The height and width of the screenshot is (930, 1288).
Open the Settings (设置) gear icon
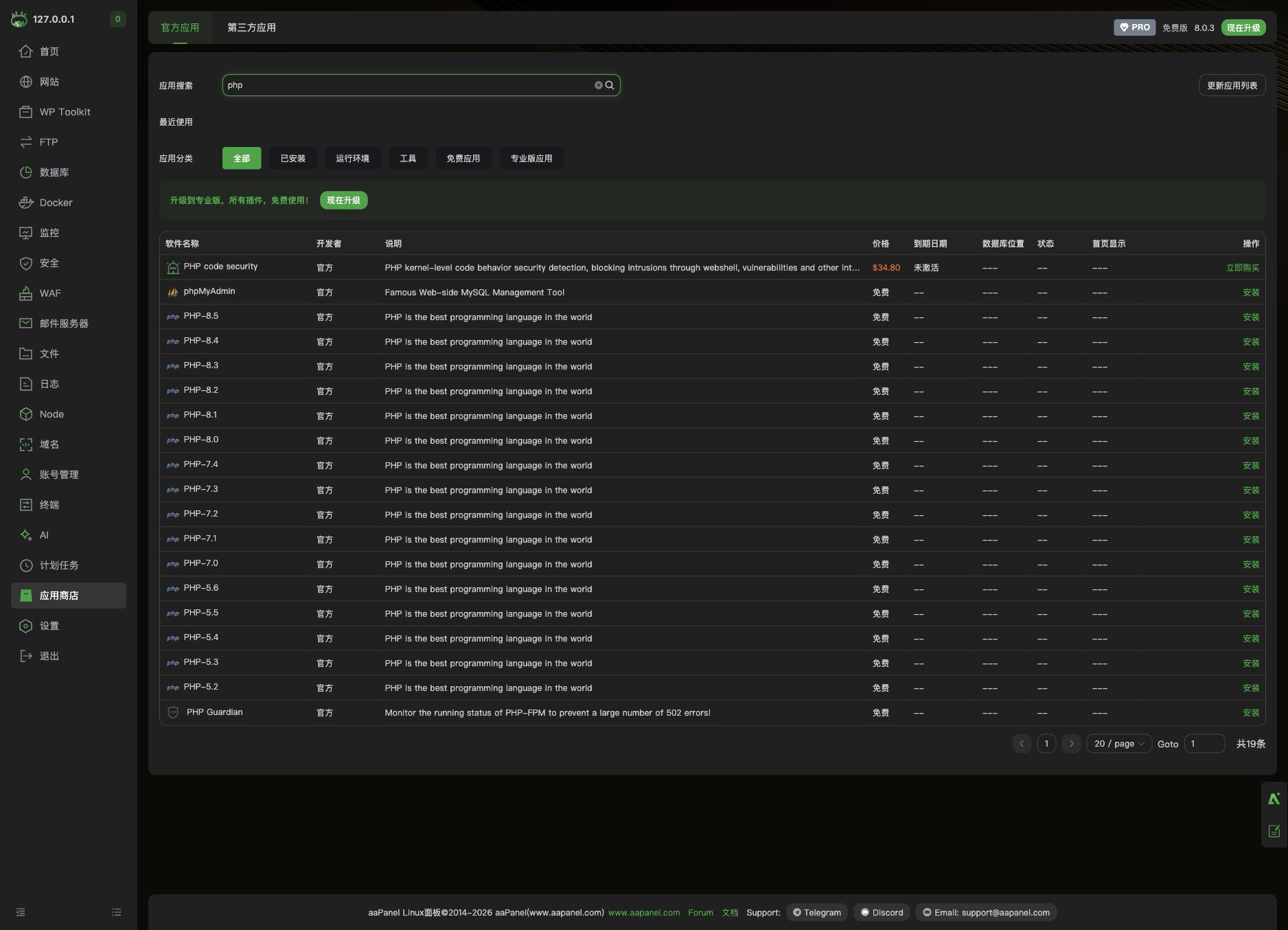(26, 626)
